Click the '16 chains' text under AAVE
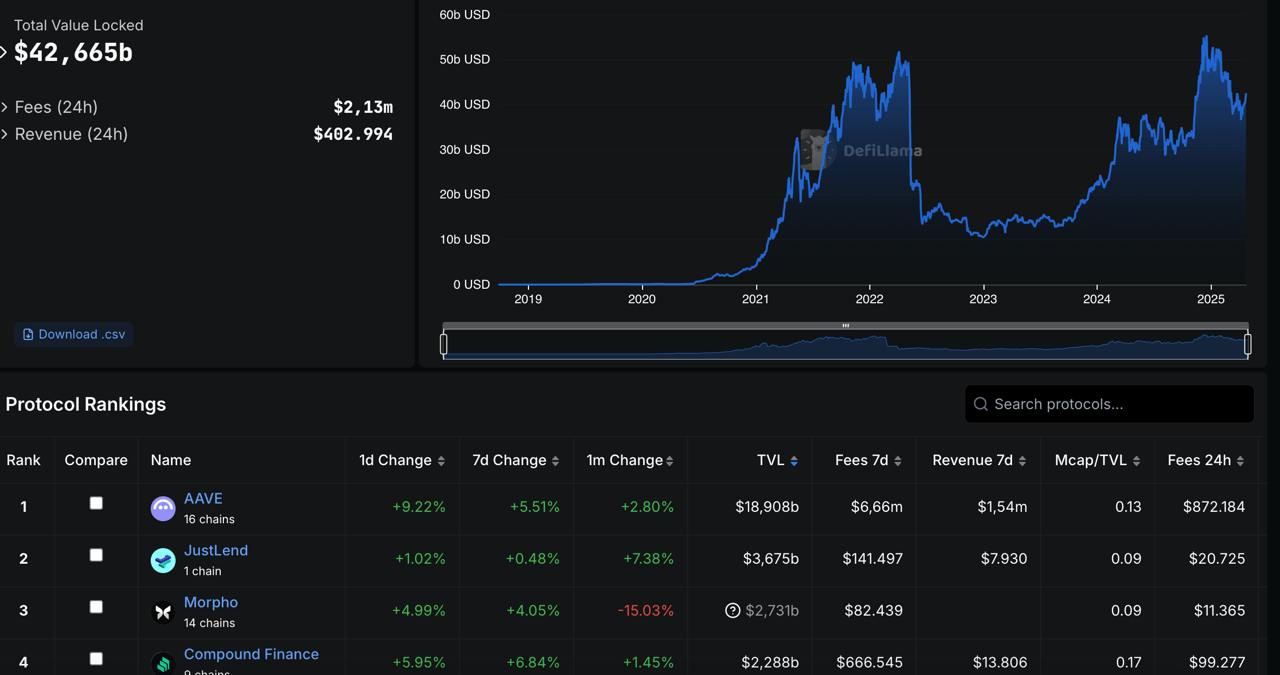Image resolution: width=1280 pixels, height=675 pixels. [x=209, y=519]
